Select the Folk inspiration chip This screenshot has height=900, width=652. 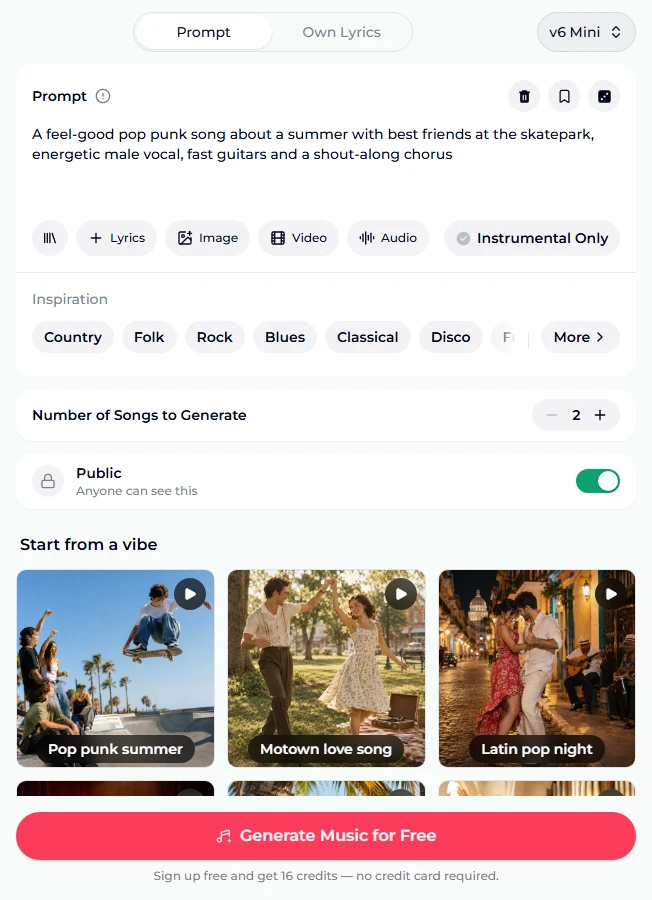(x=149, y=337)
